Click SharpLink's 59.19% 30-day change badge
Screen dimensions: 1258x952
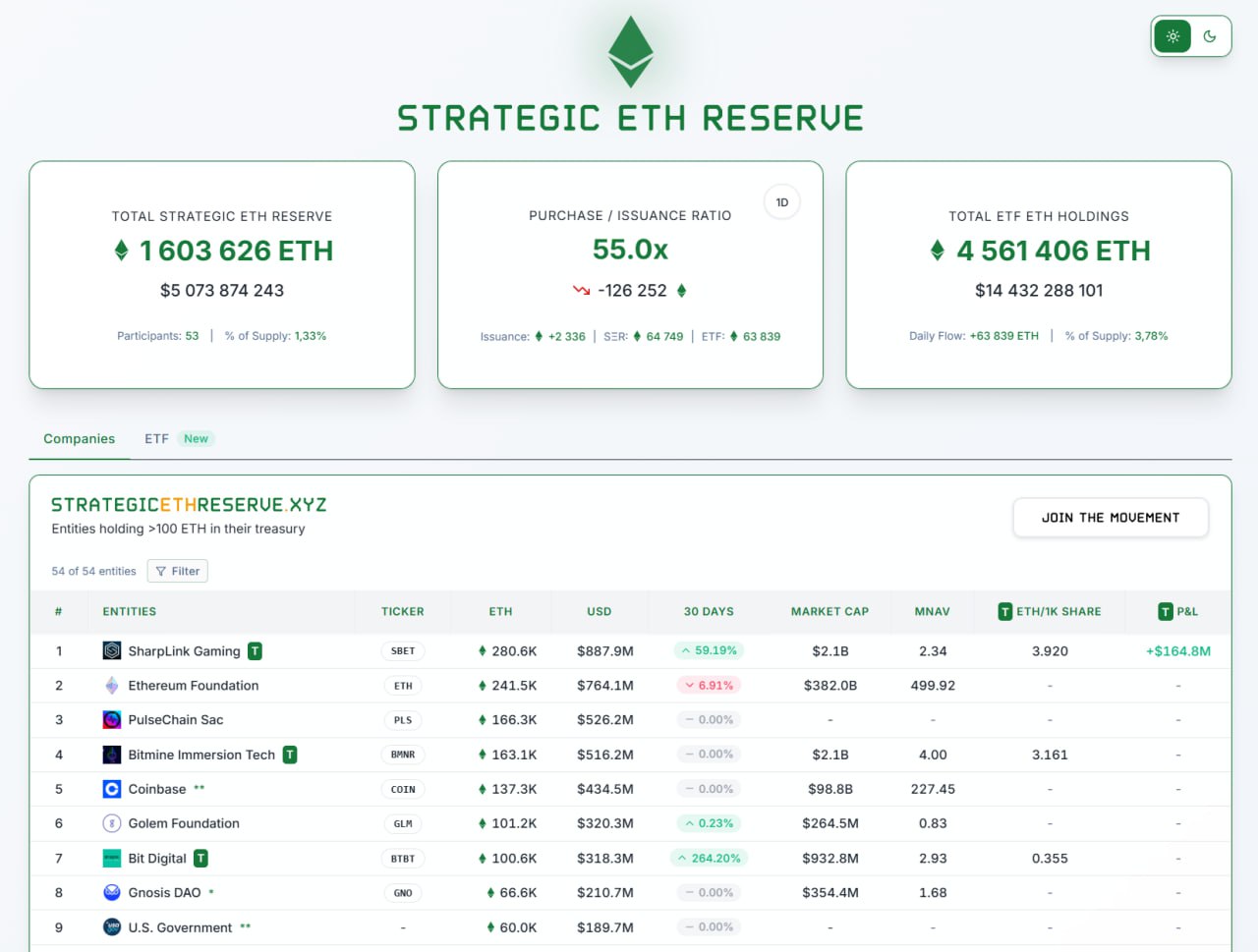point(709,650)
